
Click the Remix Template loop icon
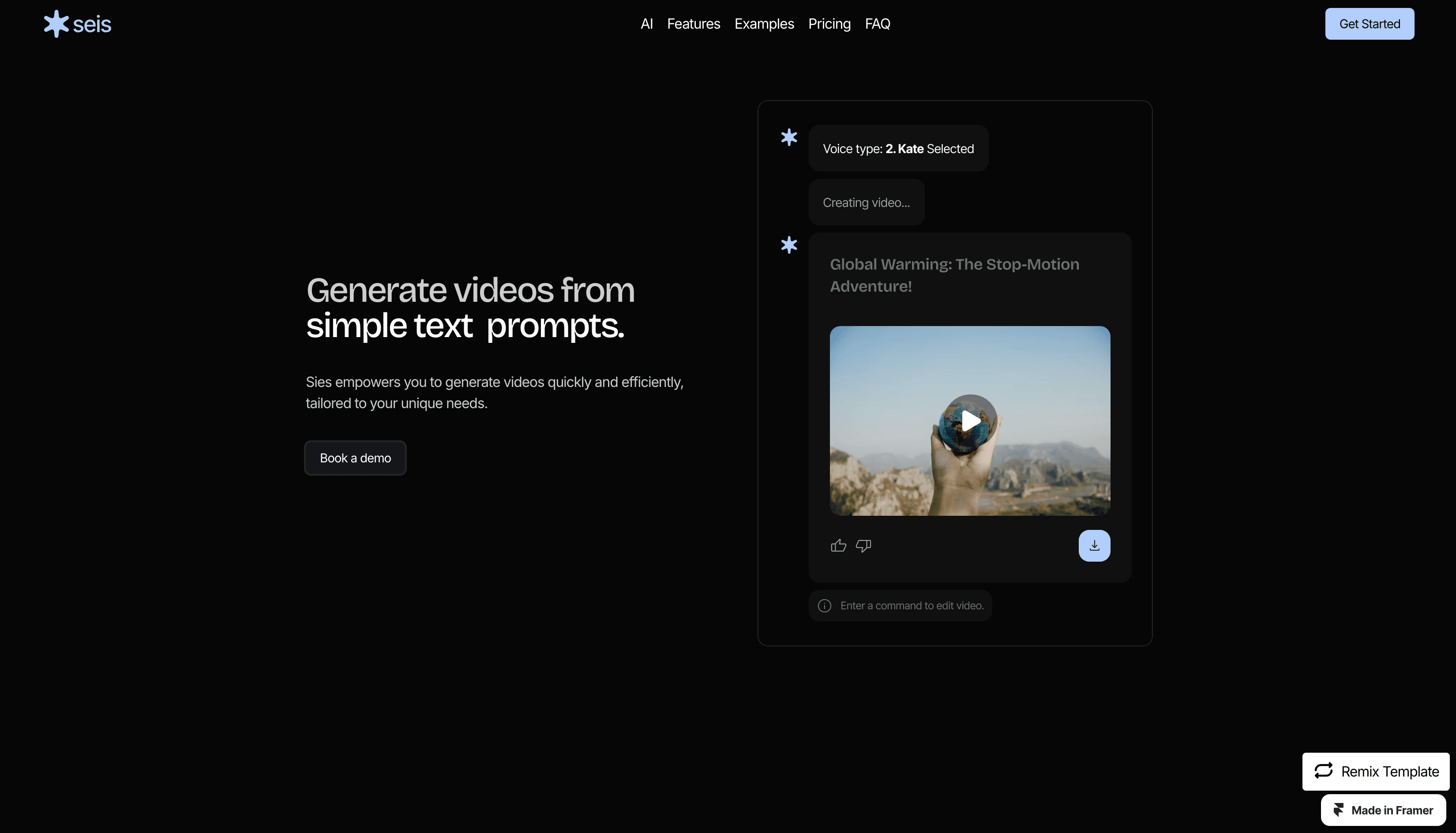coord(1323,771)
